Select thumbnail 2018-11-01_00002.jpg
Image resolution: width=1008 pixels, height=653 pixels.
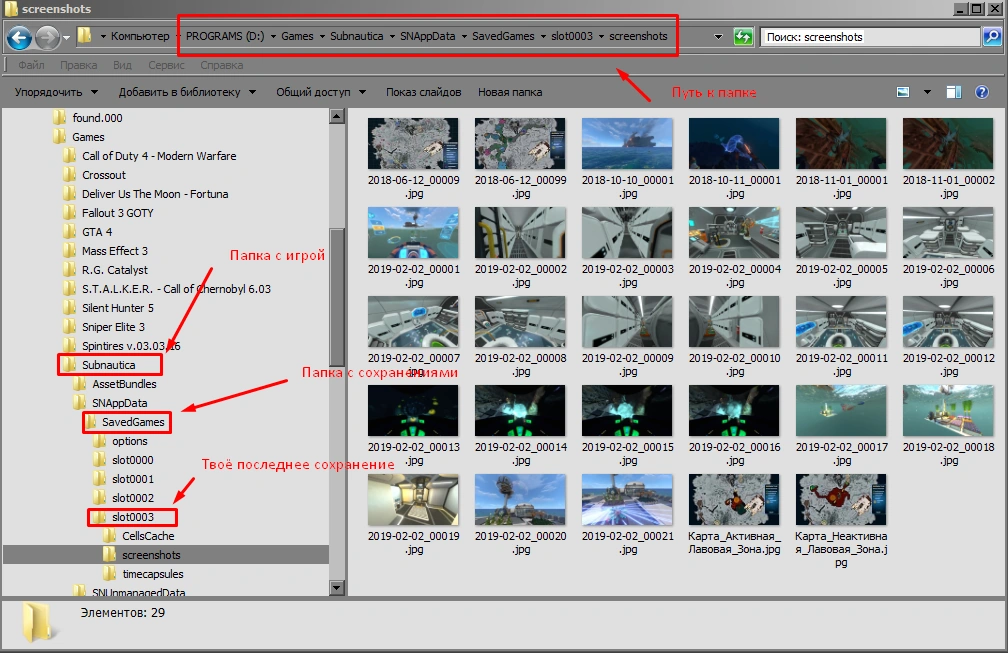[x=948, y=144]
